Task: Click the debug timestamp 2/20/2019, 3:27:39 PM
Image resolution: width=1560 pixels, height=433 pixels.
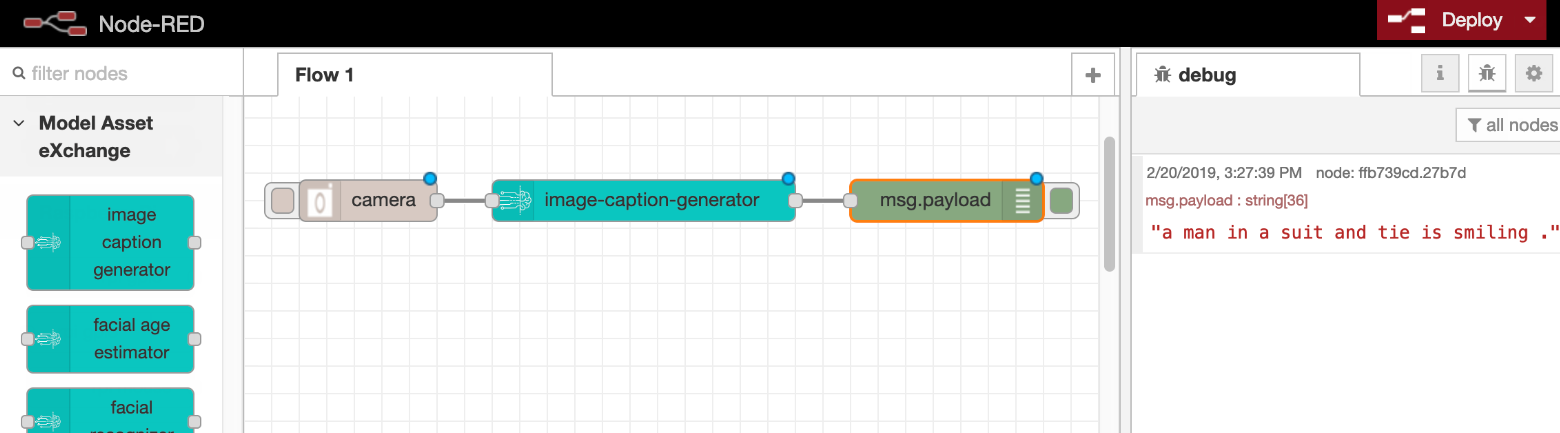Action: [x=1224, y=173]
